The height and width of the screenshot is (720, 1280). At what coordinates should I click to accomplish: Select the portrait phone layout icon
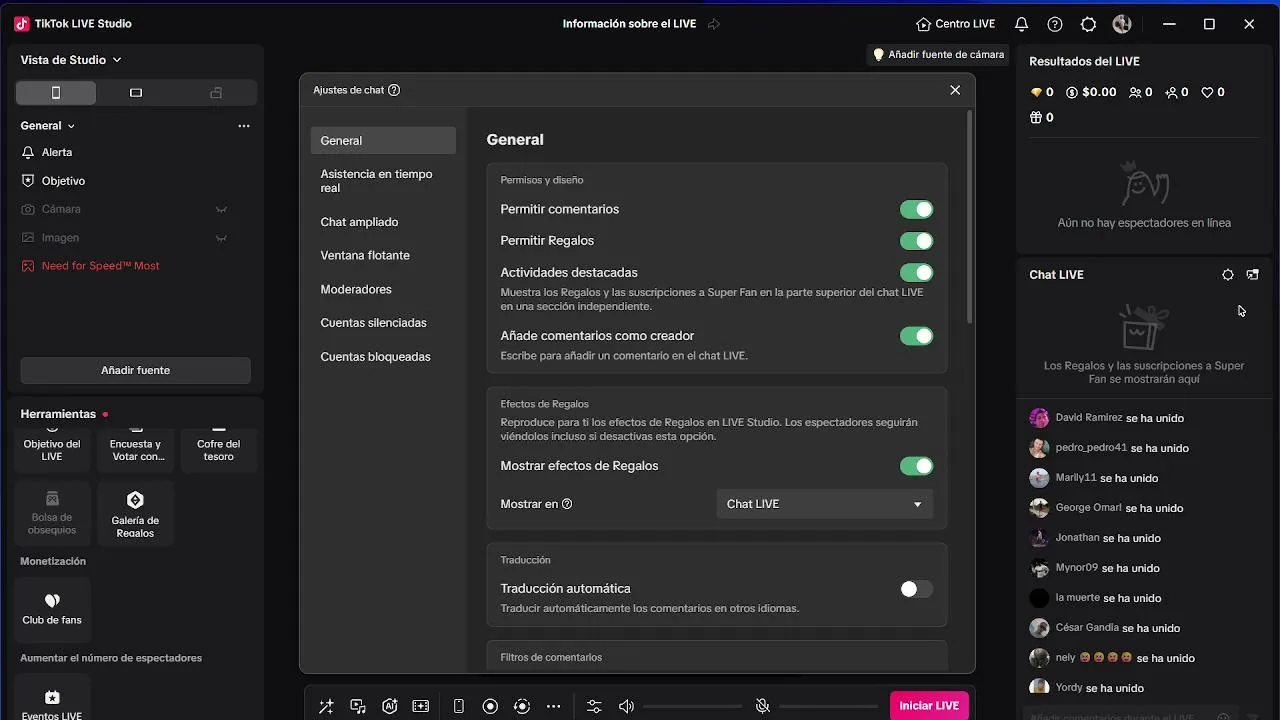(x=56, y=93)
